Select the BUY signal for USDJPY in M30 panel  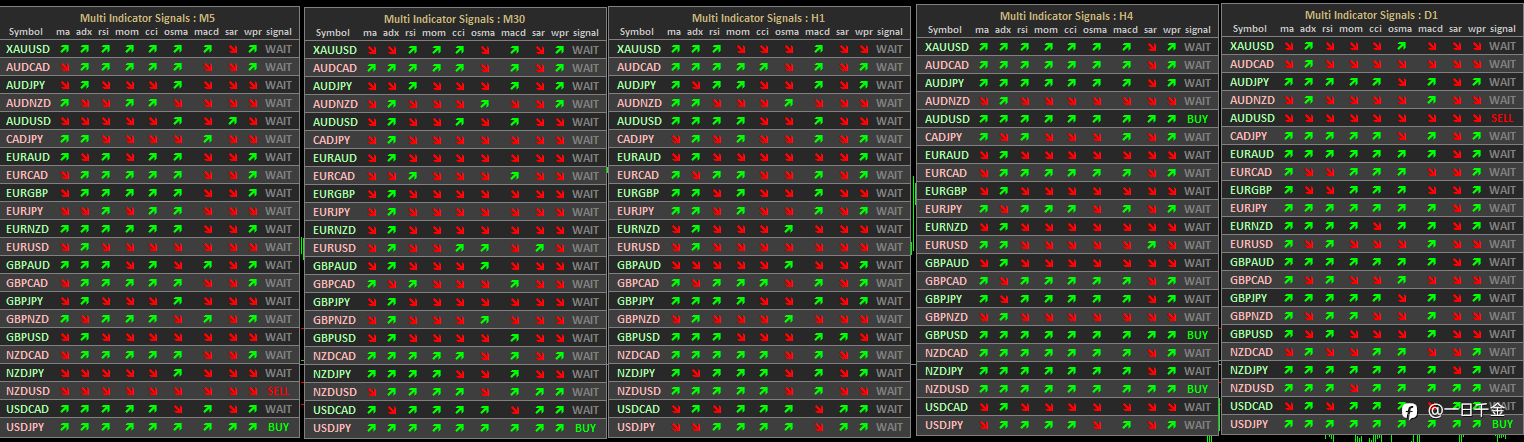click(x=586, y=428)
